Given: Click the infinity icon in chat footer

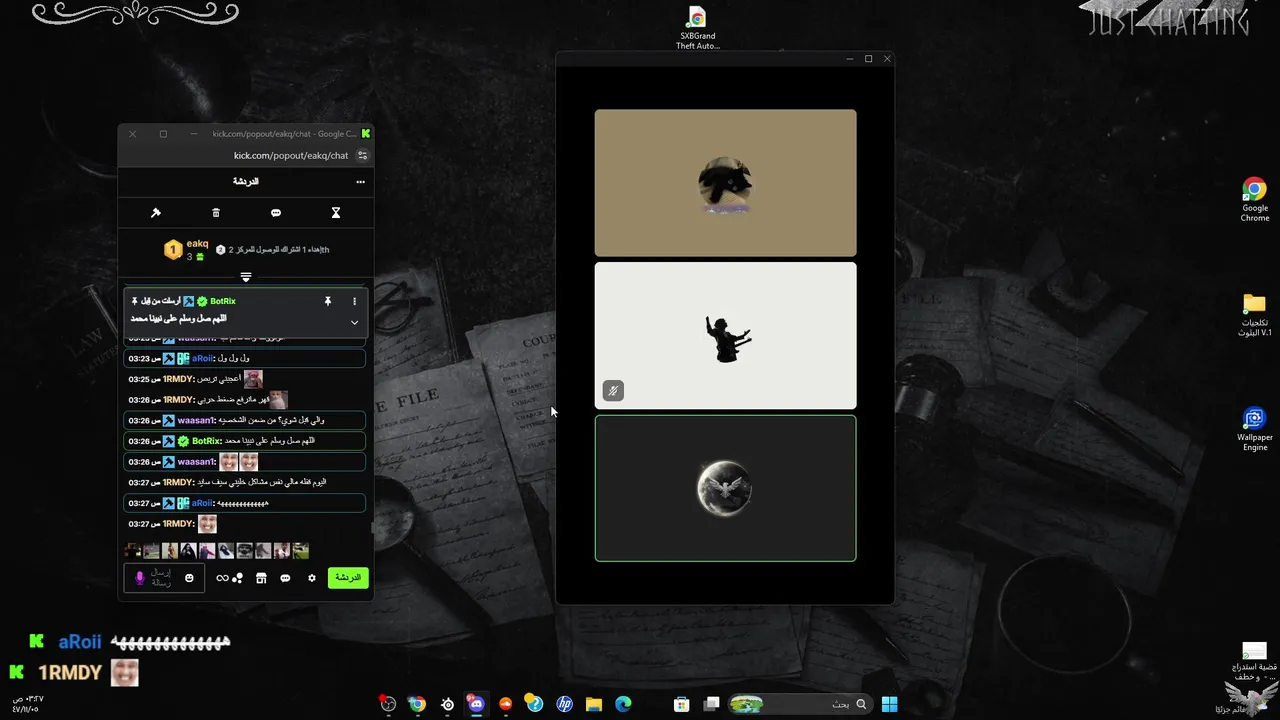Looking at the screenshot, I should (222, 578).
